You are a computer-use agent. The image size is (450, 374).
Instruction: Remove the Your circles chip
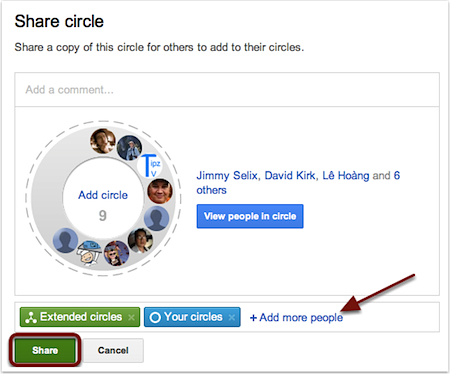point(232,317)
